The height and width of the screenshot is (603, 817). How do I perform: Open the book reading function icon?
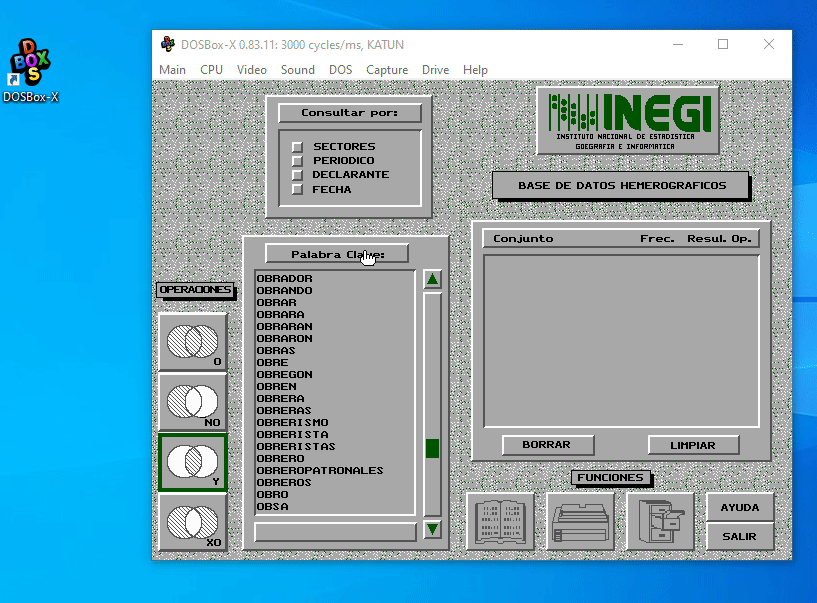[x=500, y=521]
